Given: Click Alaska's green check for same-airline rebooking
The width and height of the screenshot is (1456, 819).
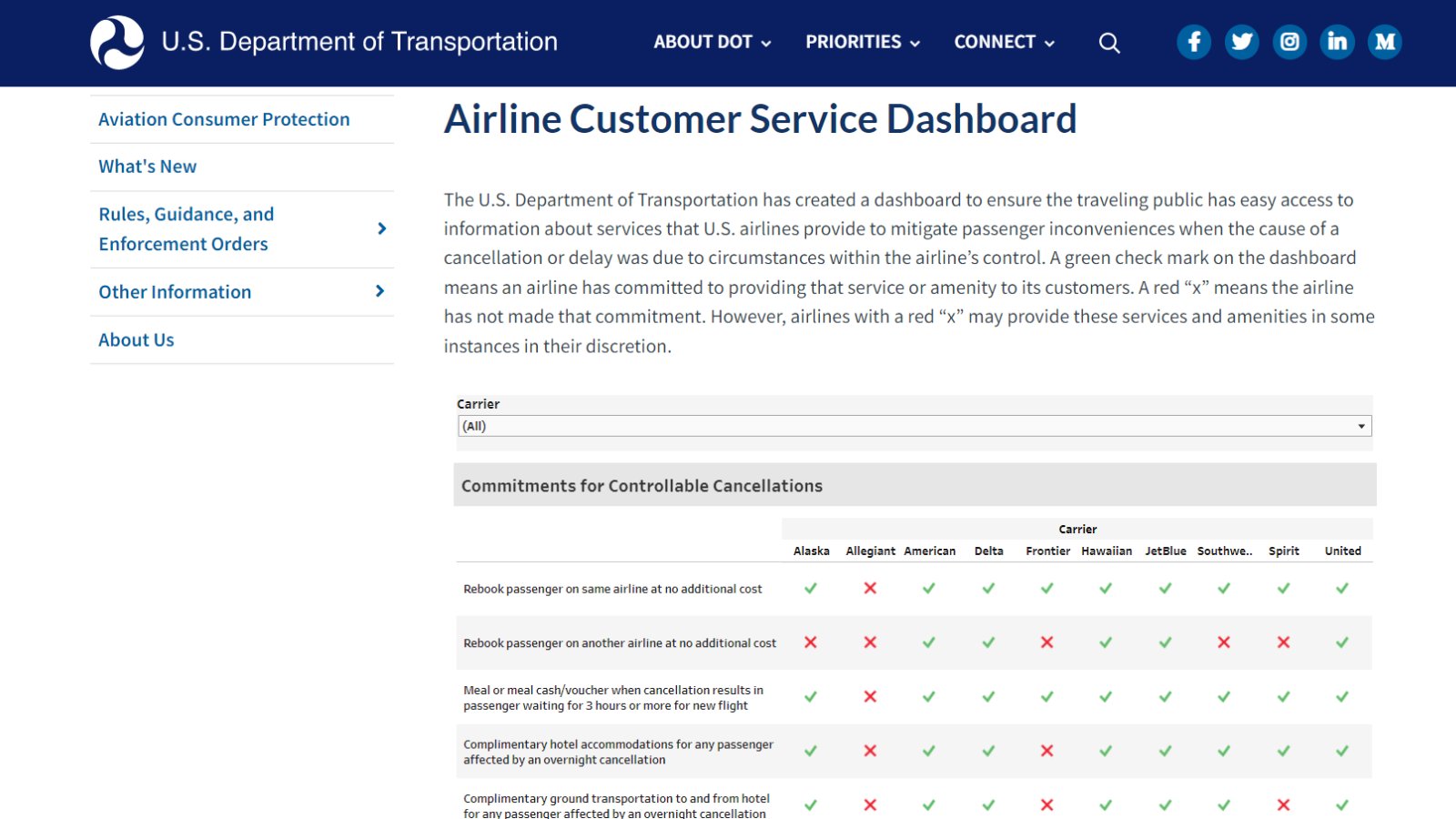Looking at the screenshot, I should (811, 589).
